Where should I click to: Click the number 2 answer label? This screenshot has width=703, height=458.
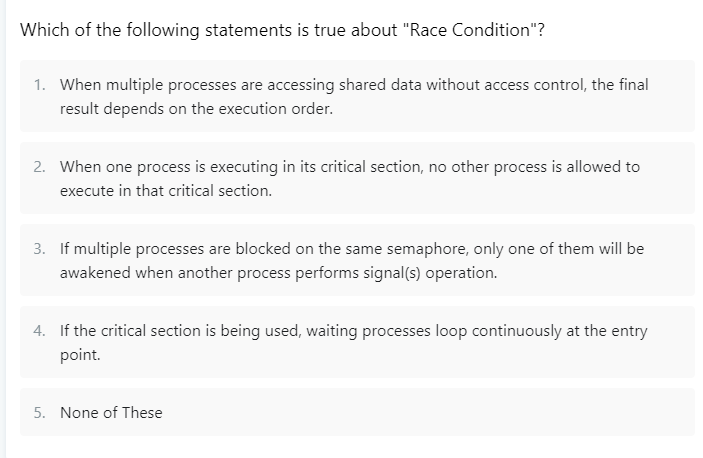(x=39, y=167)
